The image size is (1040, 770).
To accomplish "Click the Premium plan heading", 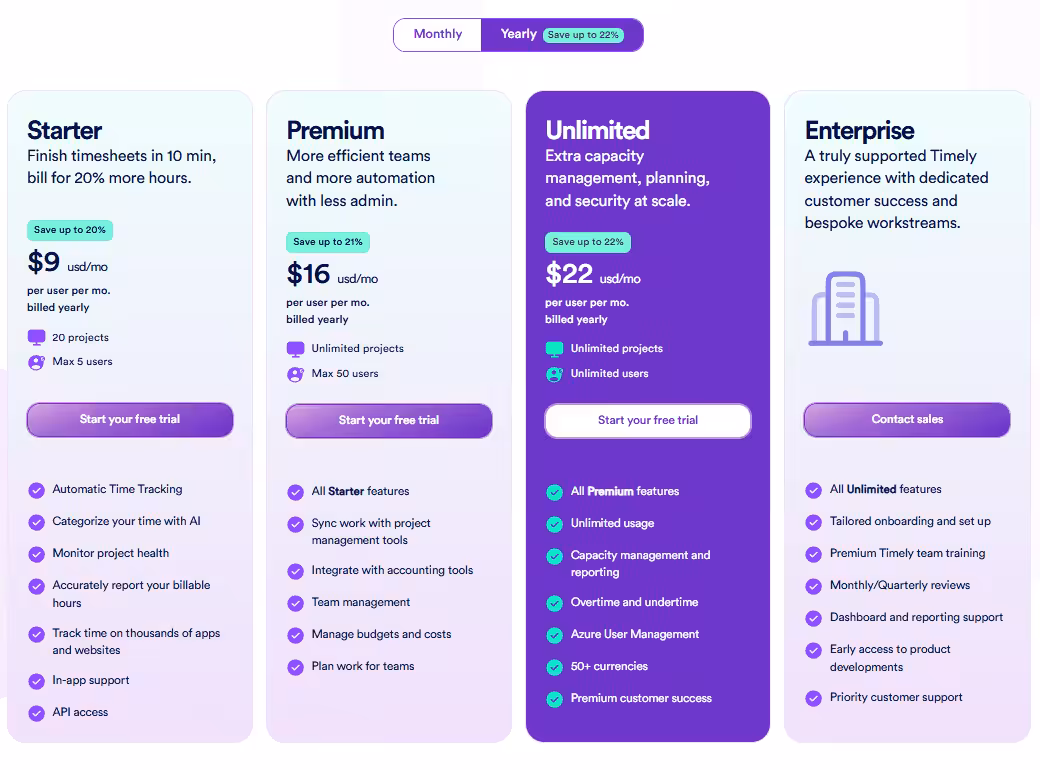I will tap(335, 130).
